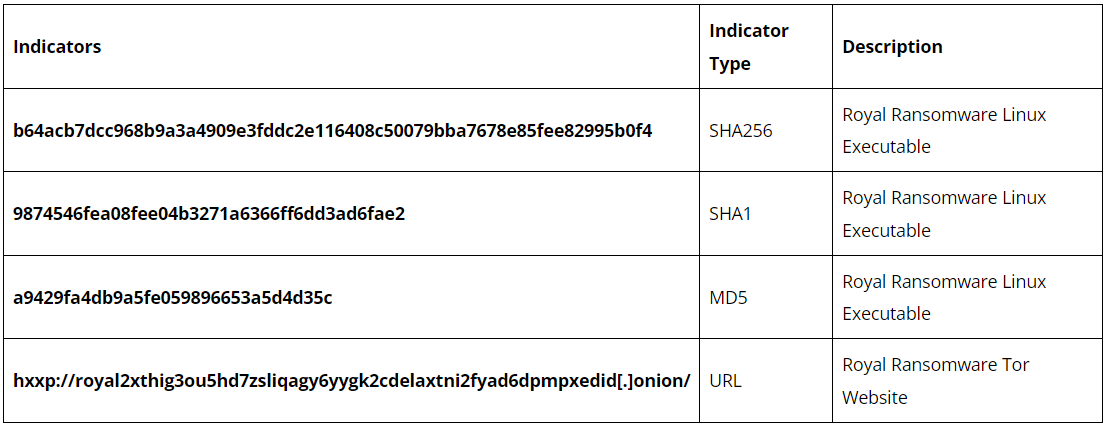Click the "hxxp" prefix of the URL
The height and width of the screenshot is (427, 1109).
(x=33, y=381)
